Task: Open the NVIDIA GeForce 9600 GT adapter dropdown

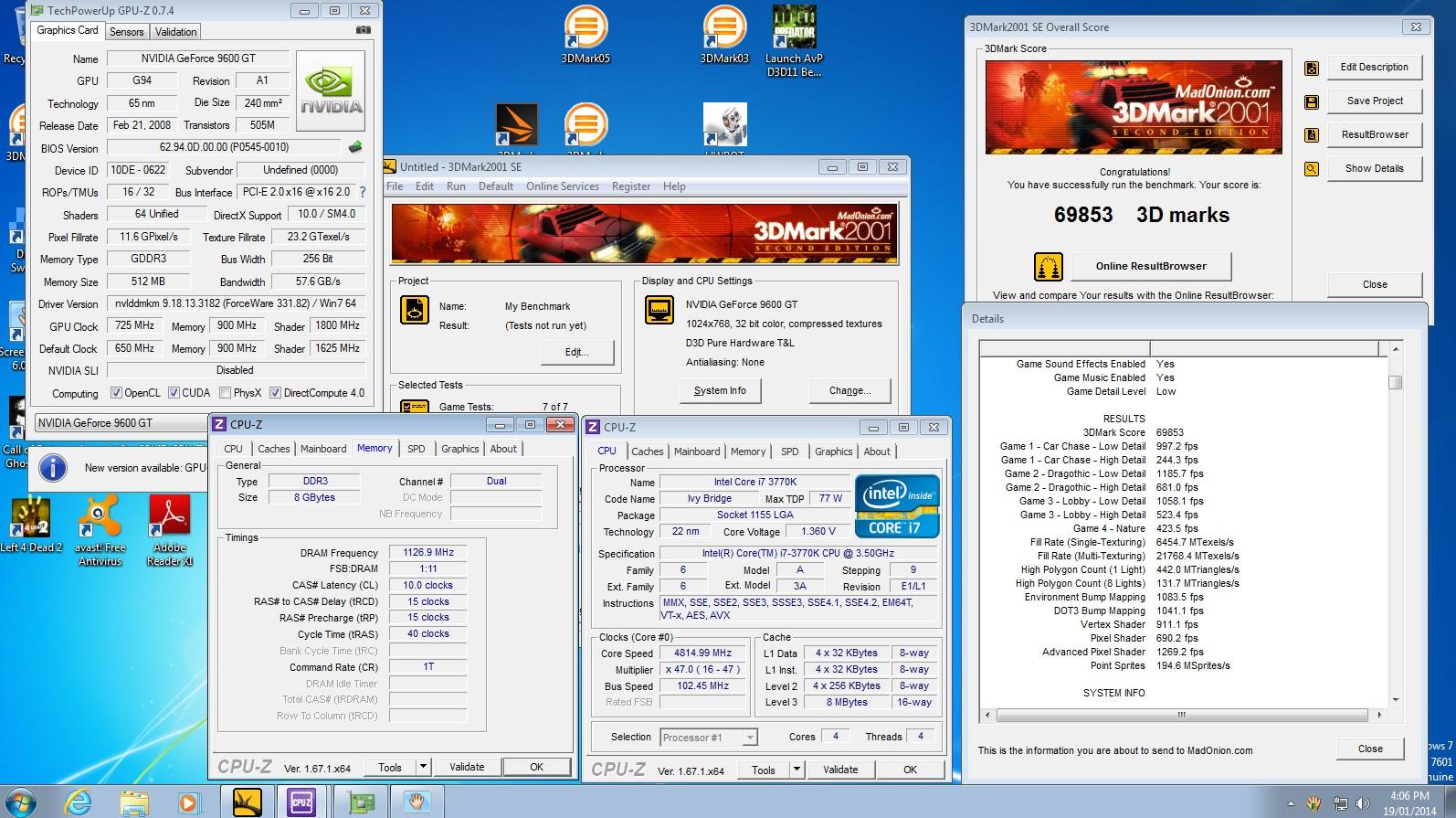Action: 121,423
